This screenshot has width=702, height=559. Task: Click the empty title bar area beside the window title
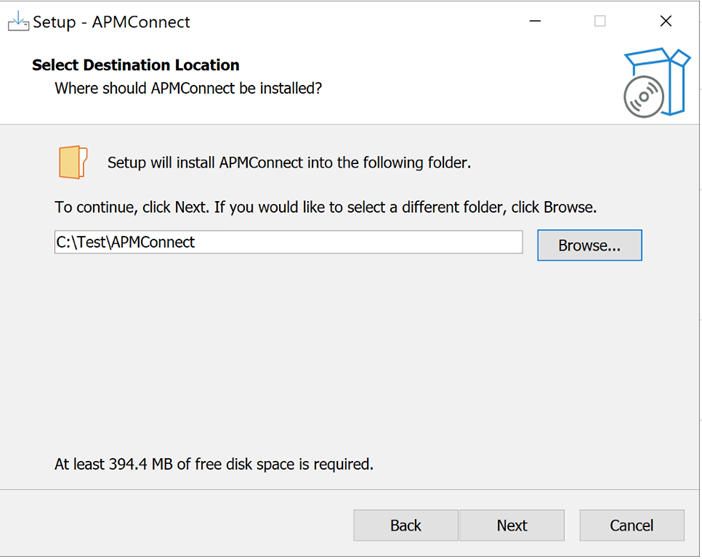pyautogui.click(x=354, y=21)
